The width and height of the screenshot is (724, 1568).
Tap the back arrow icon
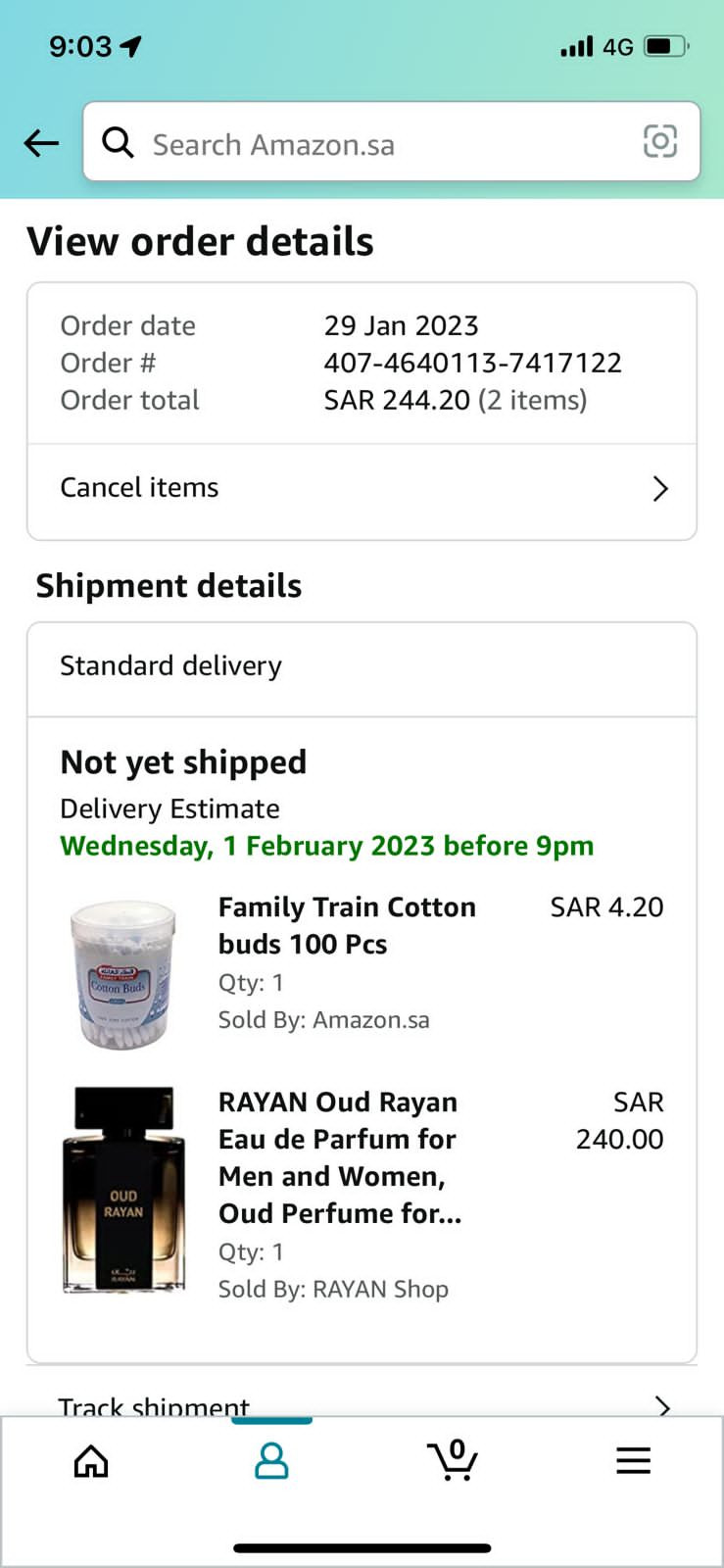[41, 144]
